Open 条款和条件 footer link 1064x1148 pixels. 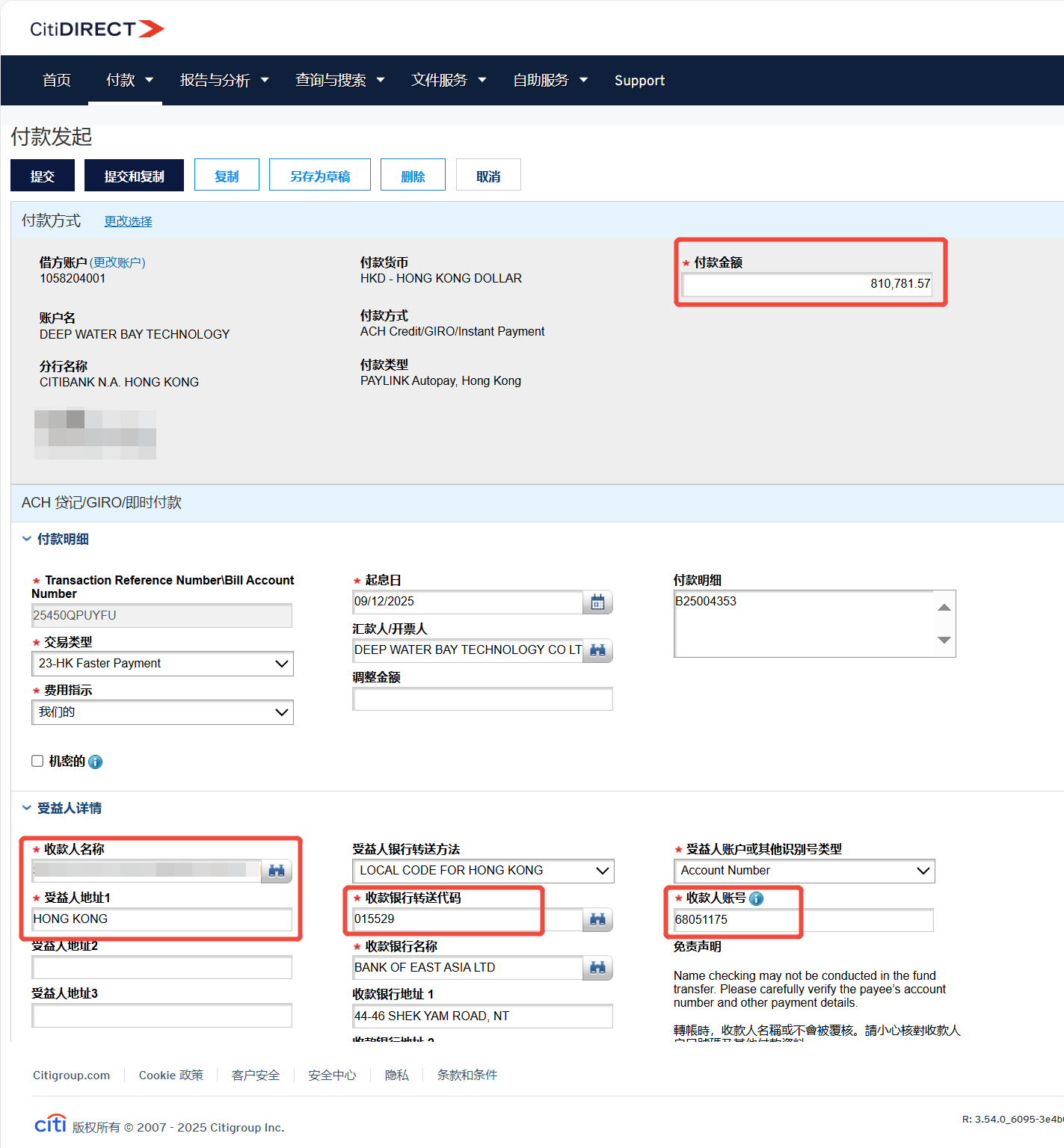[x=467, y=1075]
